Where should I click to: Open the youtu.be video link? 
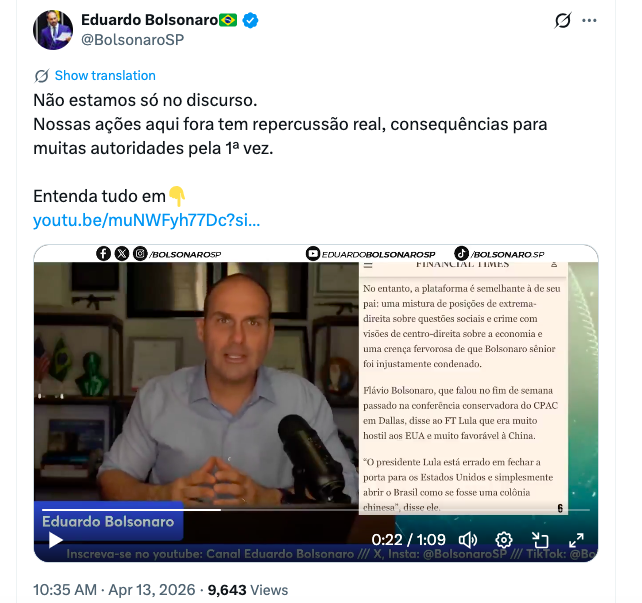(147, 220)
